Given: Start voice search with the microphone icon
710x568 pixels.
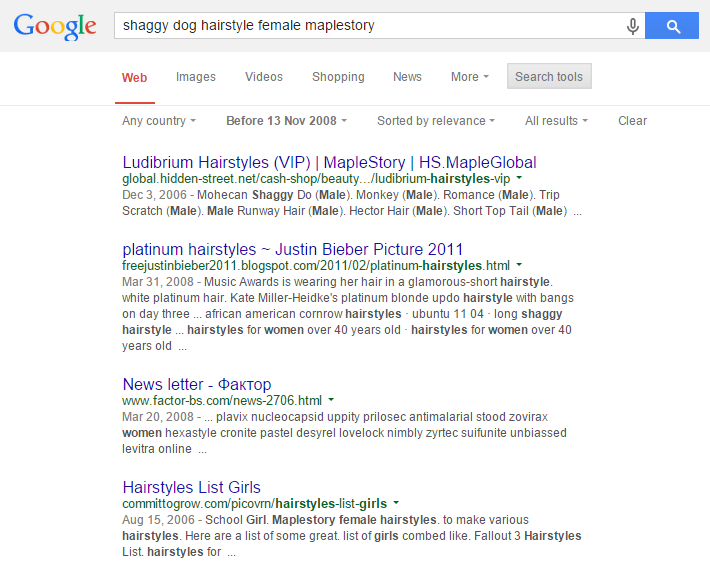Looking at the screenshot, I should 633,26.
